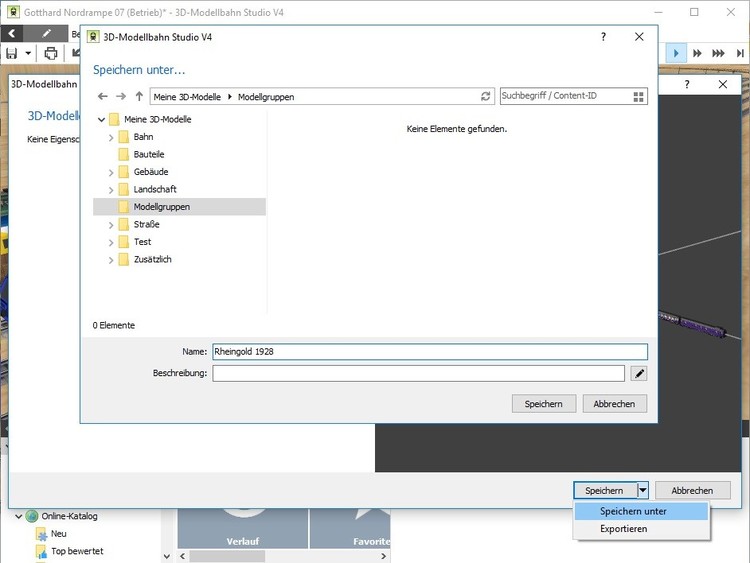
Task: Expand the Bahn folder
Action: click(x=111, y=137)
